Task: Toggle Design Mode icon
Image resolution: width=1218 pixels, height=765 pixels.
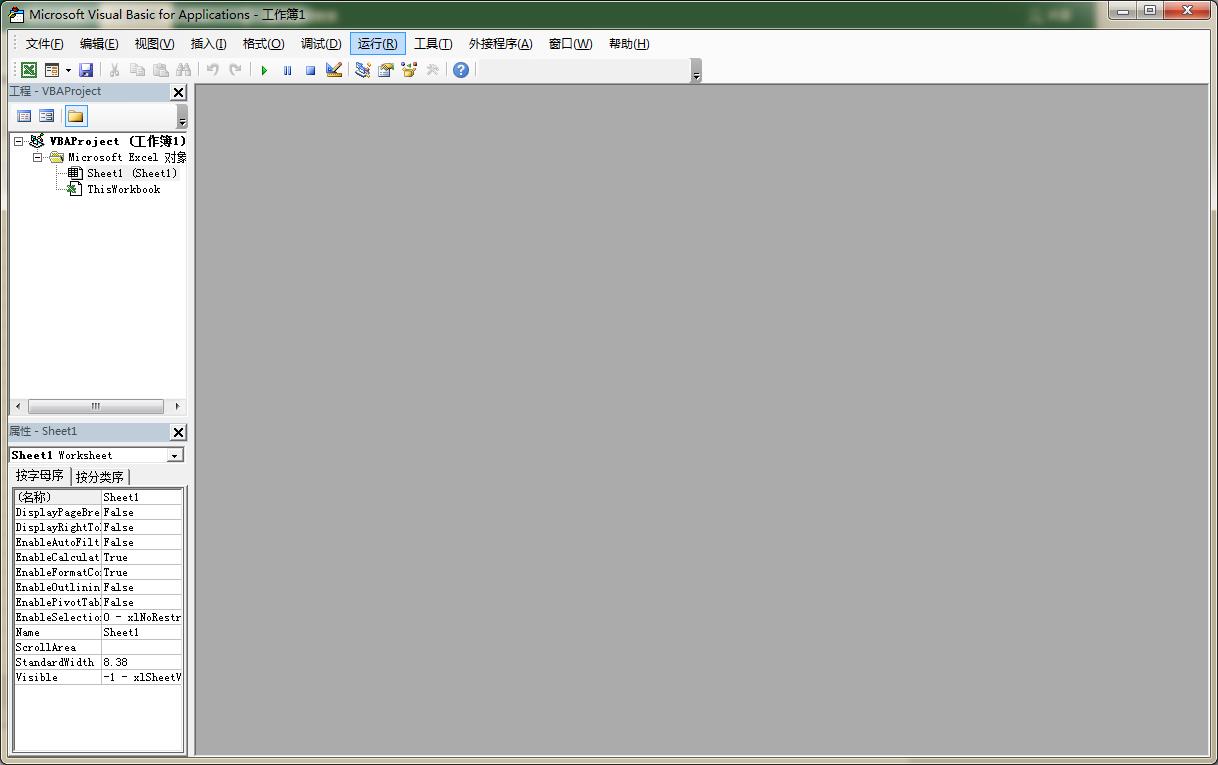Action: tap(334, 70)
